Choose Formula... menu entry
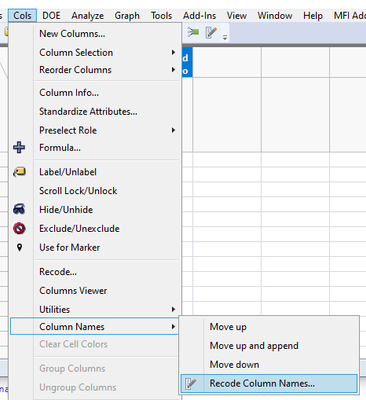This screenshot has width=366, height=400. [95, 147]
